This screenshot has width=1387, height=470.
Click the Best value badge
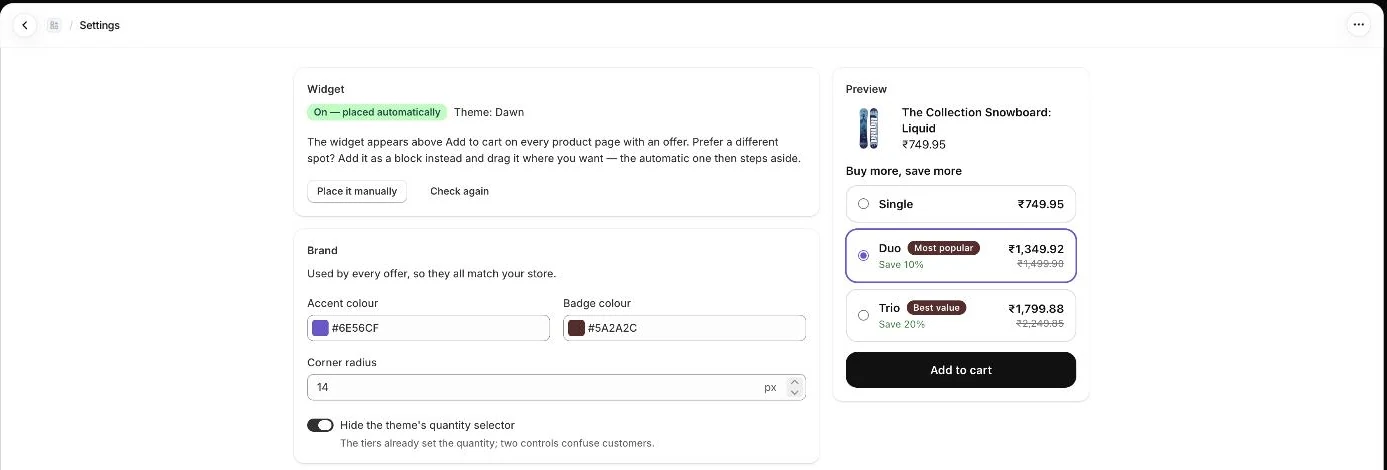(x=936, y=308)
